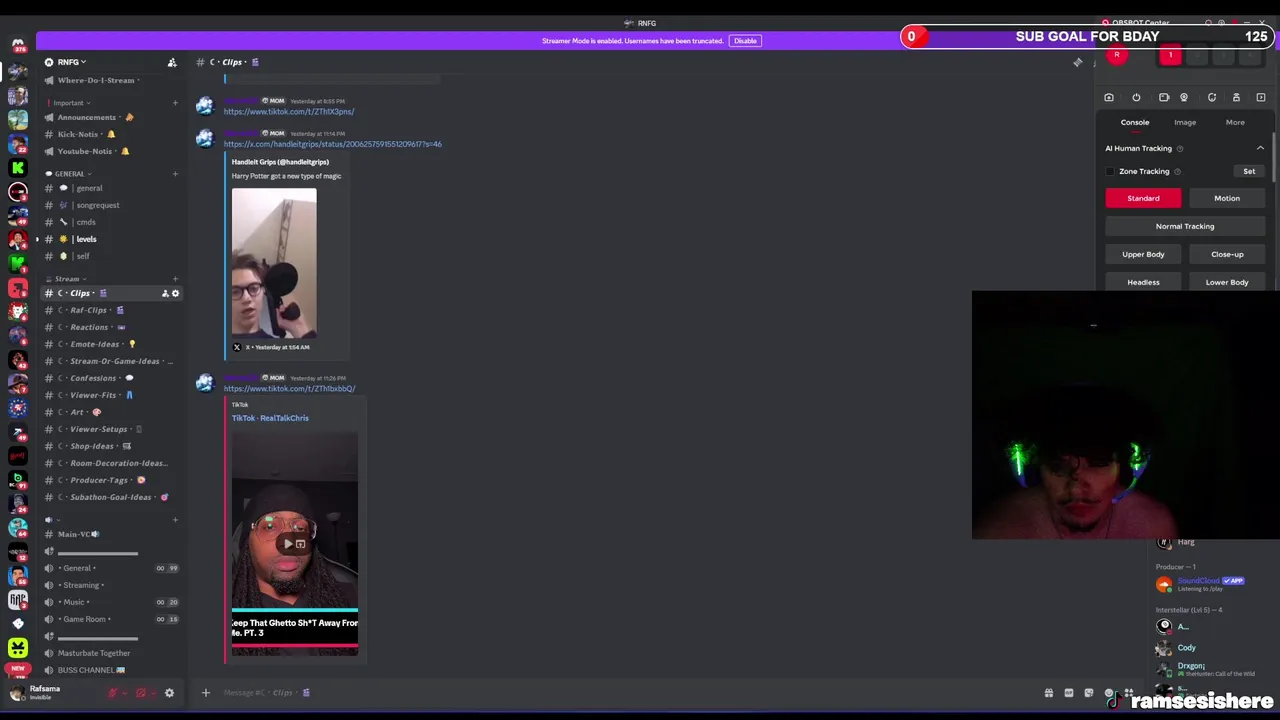Open the RNFG server dropdown menu

tap(68, 62)
